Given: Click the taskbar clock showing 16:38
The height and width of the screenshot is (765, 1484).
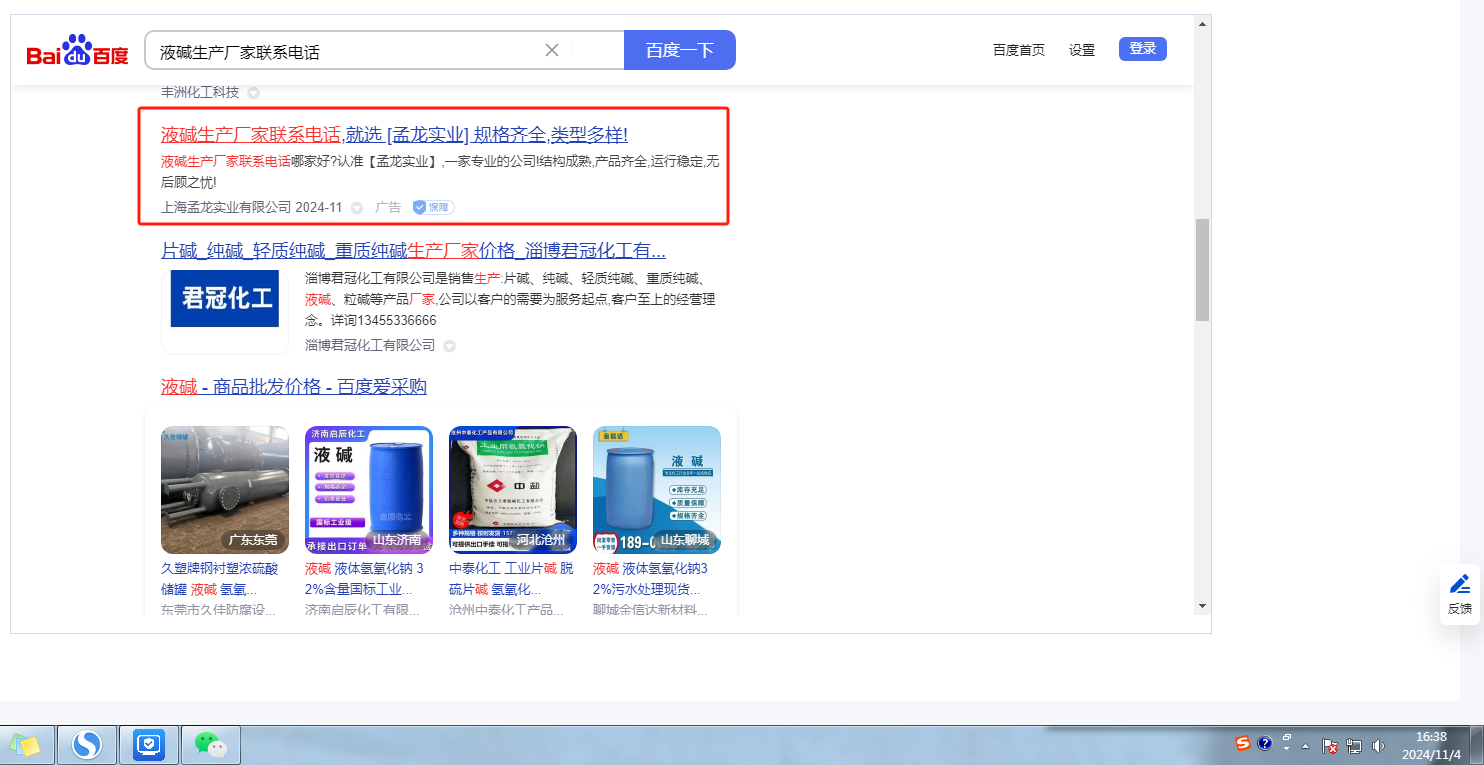Looking at the screenshot, I should pos(1432,745).
